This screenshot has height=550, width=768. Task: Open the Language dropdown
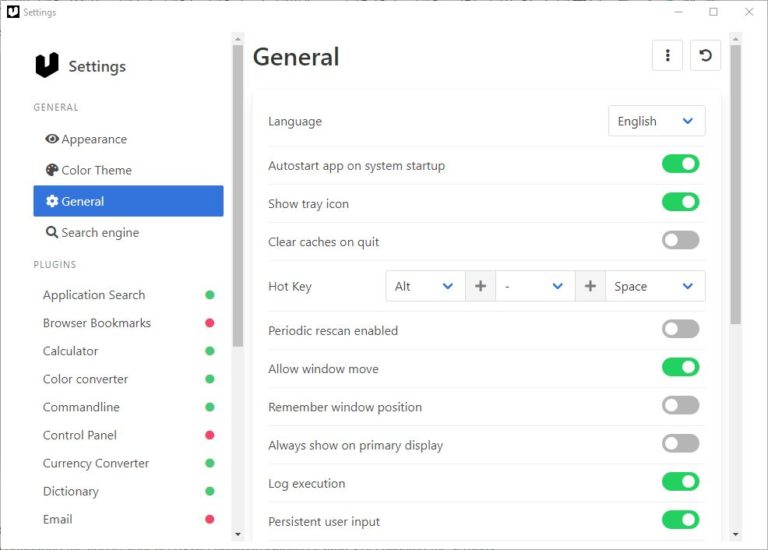[656, 121]
